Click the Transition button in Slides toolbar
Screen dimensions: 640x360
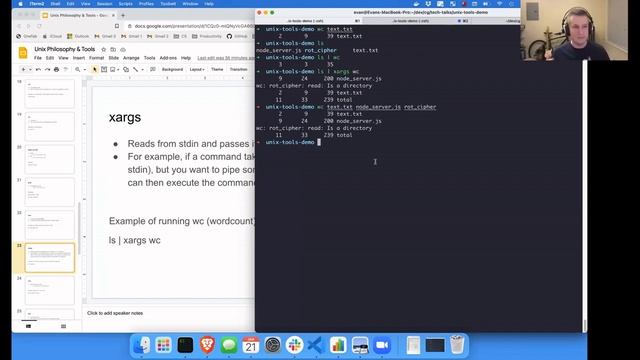[x=238, y=69]
